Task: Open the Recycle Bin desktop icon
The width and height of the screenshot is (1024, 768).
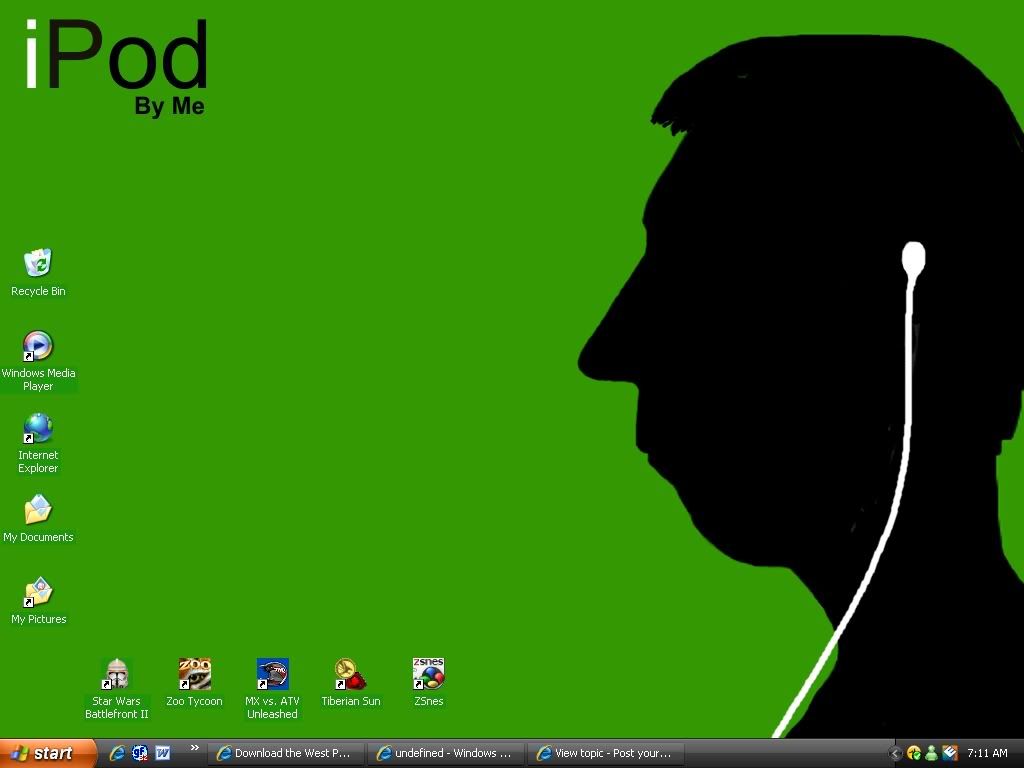Action: 38,263
